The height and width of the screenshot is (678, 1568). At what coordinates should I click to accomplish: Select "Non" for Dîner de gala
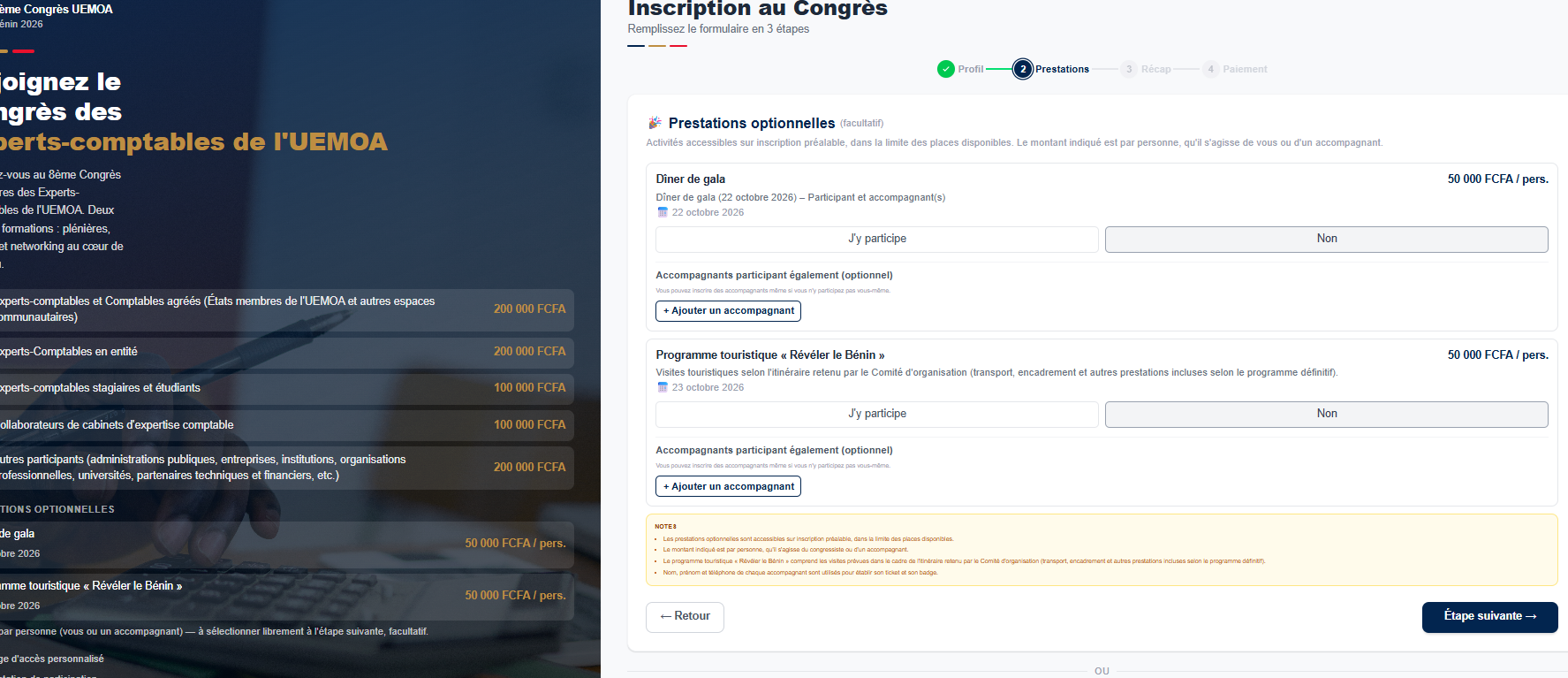click(x=1327, y=239)
